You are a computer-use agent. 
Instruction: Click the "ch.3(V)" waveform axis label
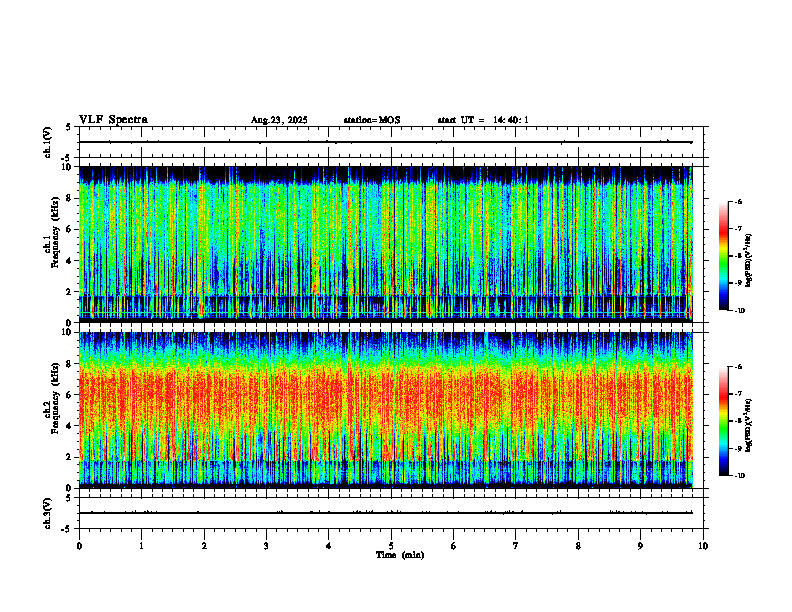tap(48, 513)
